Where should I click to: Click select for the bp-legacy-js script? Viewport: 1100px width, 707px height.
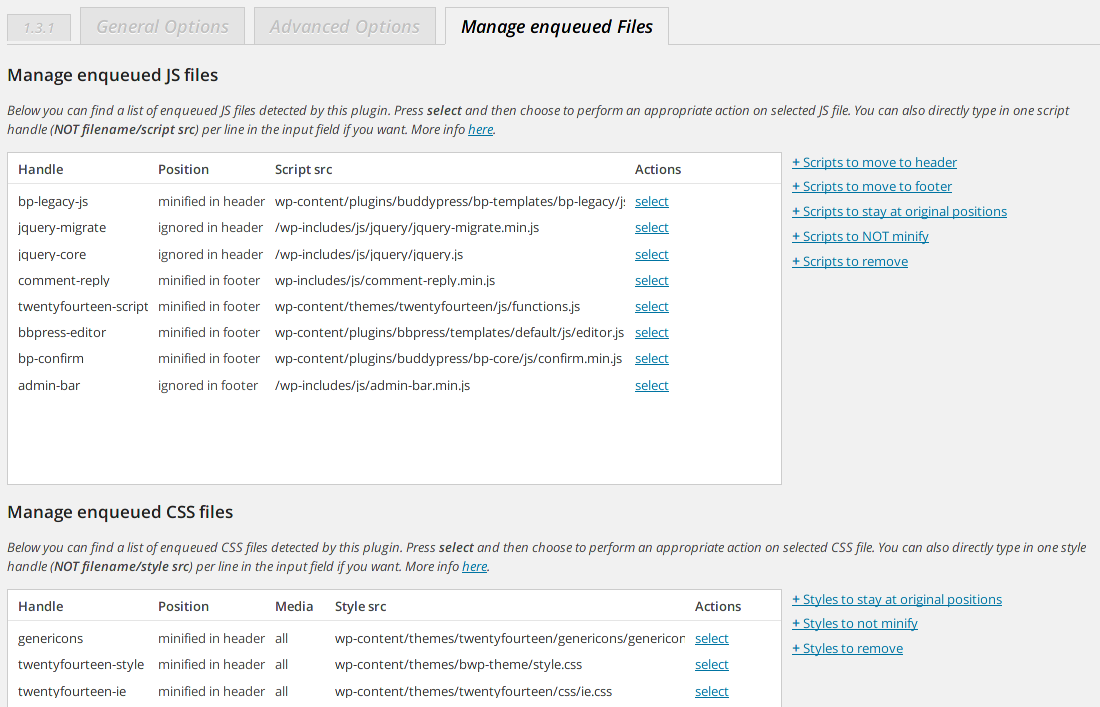pyautogui.click(x=651, y=201)
